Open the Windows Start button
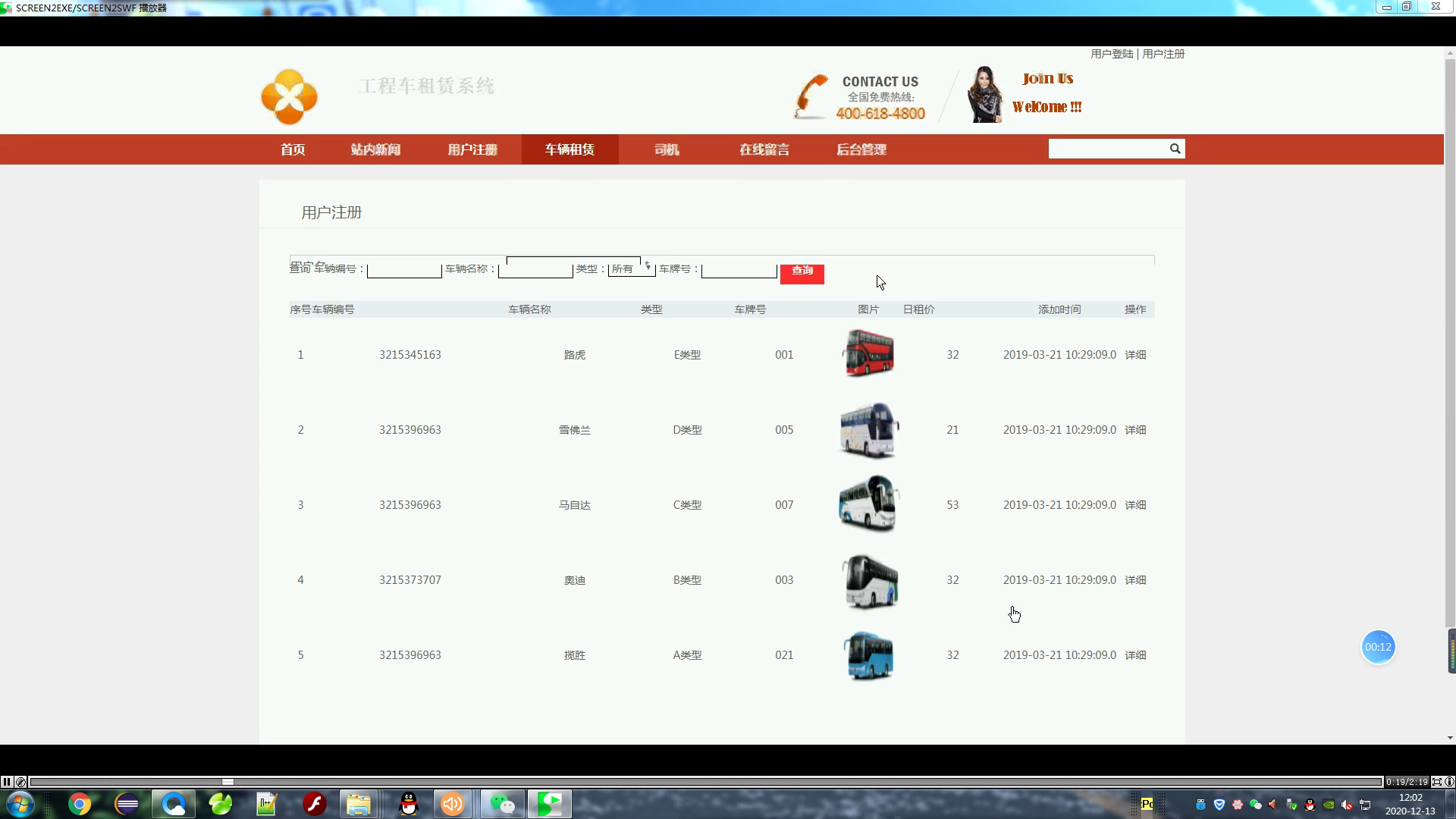The image size is (1456, 819). pos(20,804)
